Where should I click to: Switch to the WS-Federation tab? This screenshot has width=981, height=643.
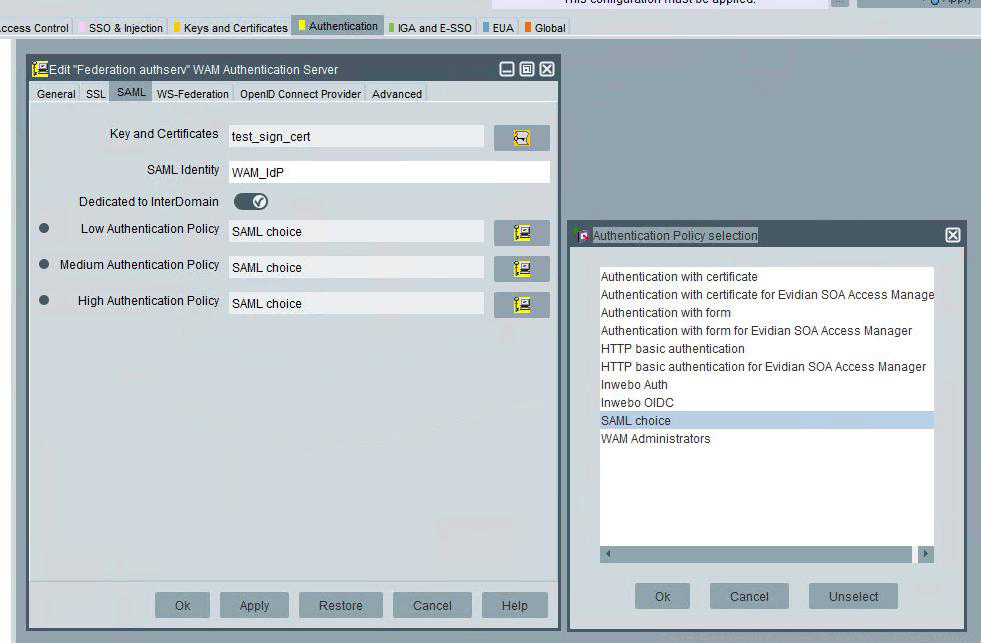click(x=193, y=94)
